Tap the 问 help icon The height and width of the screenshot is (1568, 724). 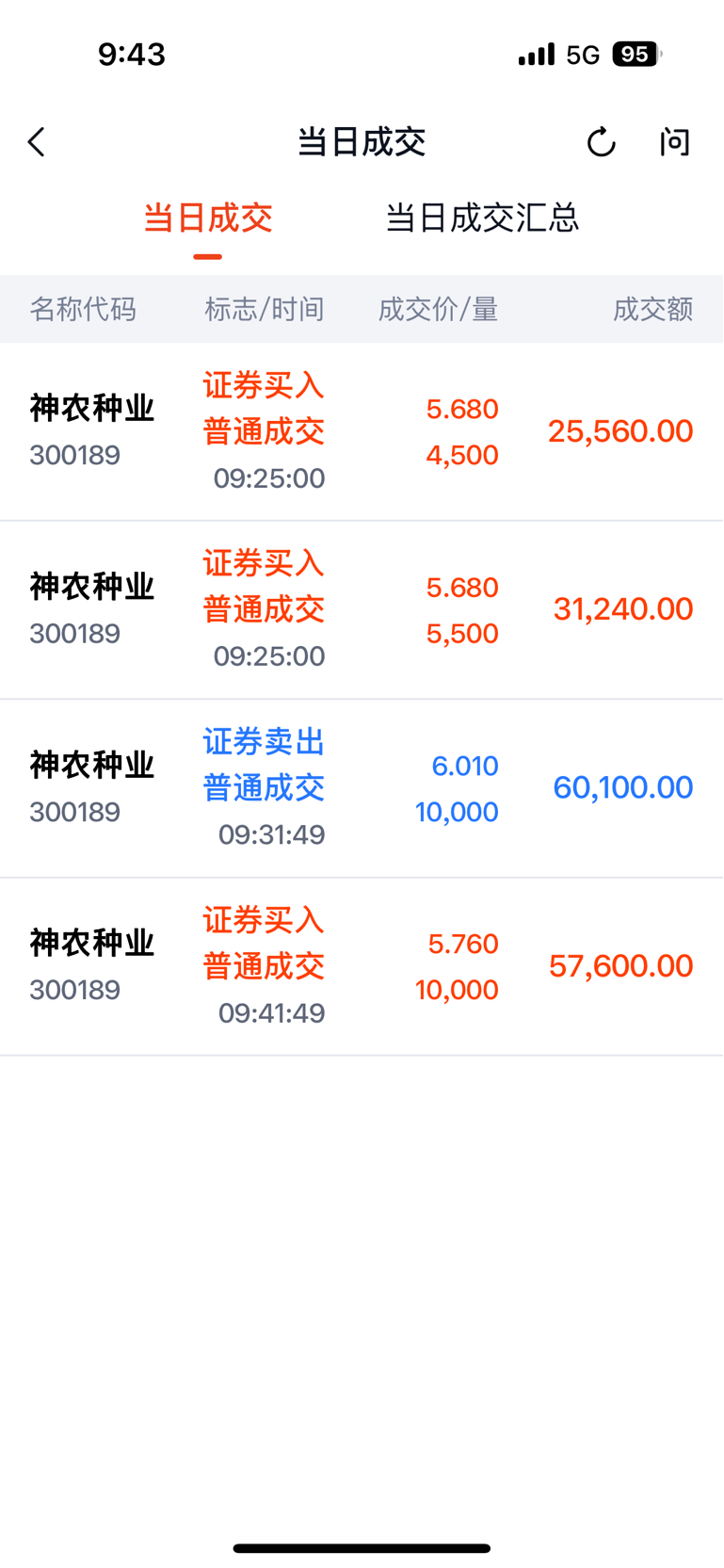(x=674, y=142)
